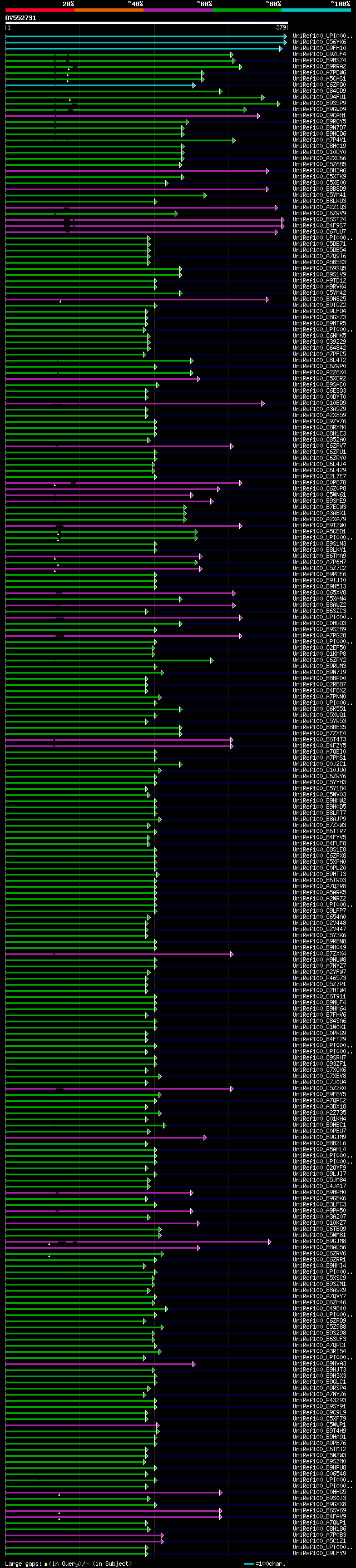
Task: Open hit UniRef100_C5XDR2
Action: coord(319,378)
